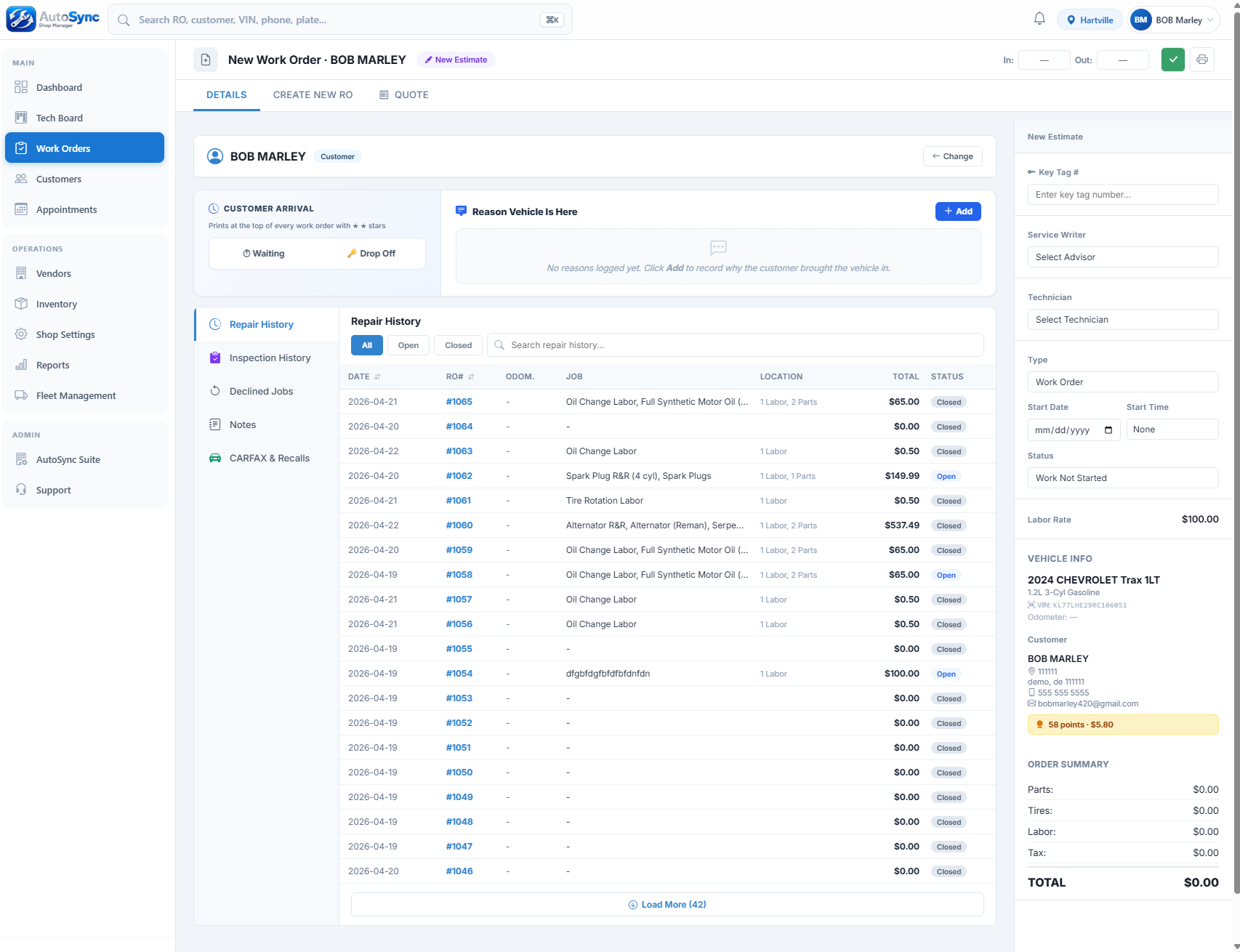This screenshot has height=952, width=1240.
Task: Open Tech Board in sidebar
Action: tap(84, 118)
